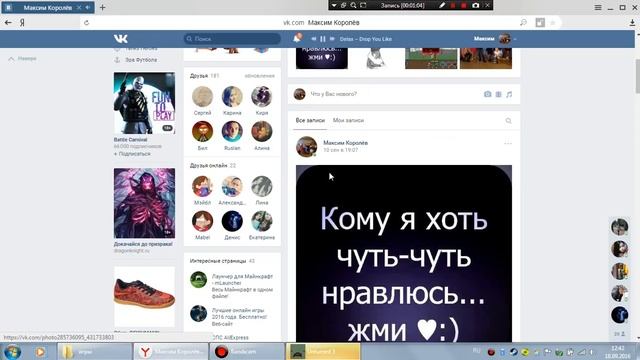Open the post's three-dot options menu
Screen dimensions: 640x360
tap(508, 143)
